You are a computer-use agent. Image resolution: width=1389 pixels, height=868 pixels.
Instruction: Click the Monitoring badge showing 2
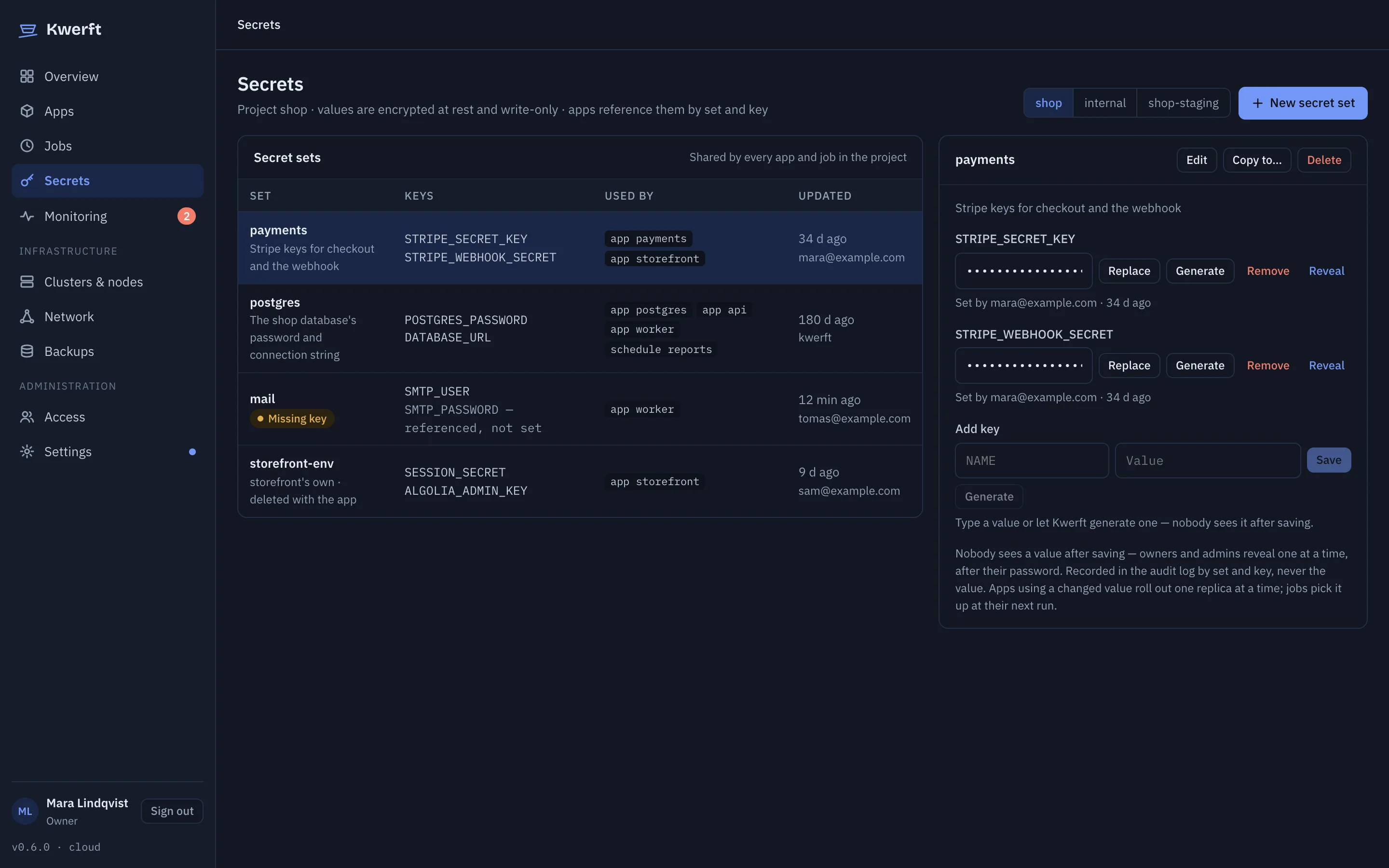tap(187, 217)
